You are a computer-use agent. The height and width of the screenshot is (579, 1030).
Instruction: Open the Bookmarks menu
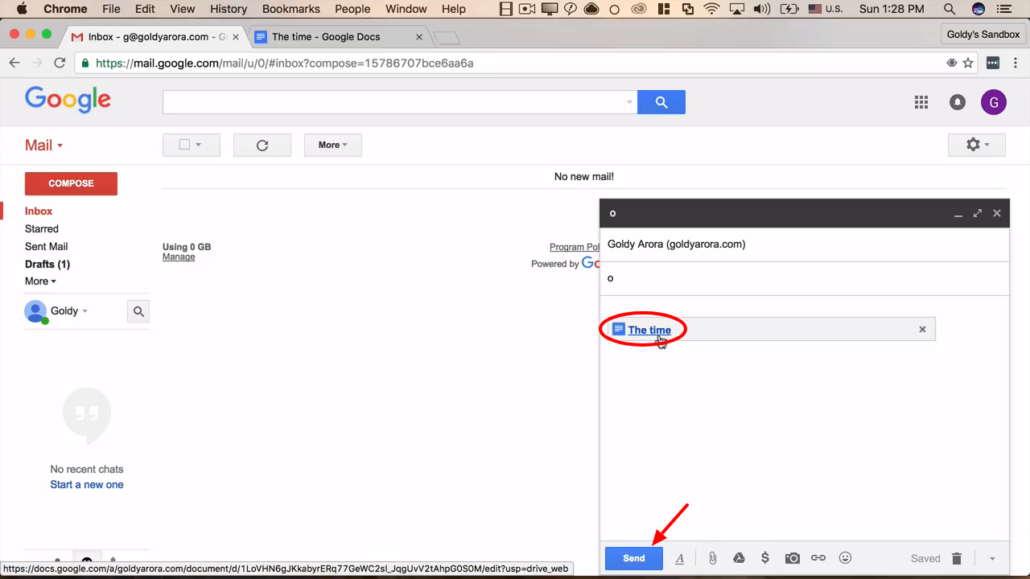tap(291, 9)
